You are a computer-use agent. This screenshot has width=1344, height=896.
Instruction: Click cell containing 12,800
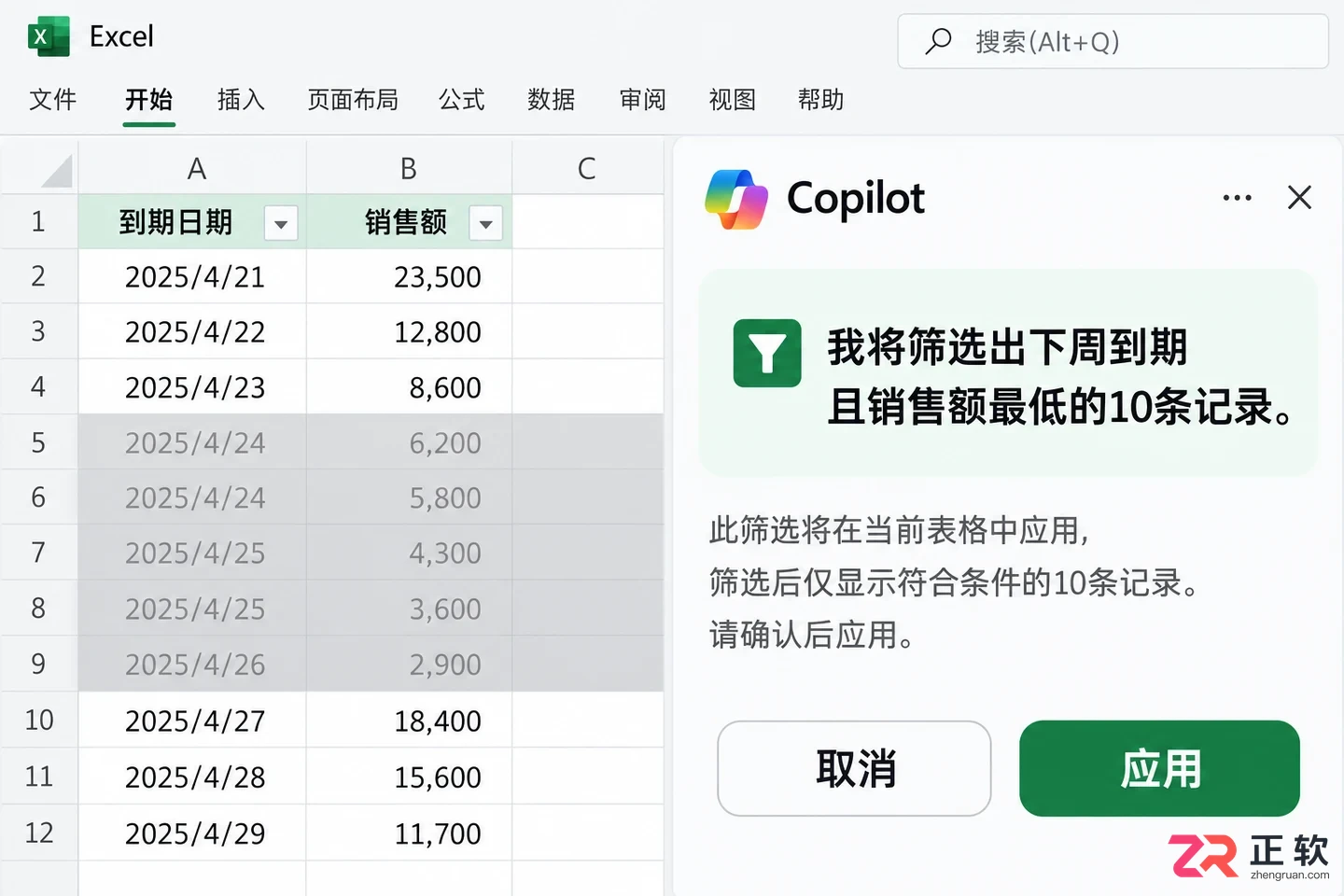[x=409, y=331]
